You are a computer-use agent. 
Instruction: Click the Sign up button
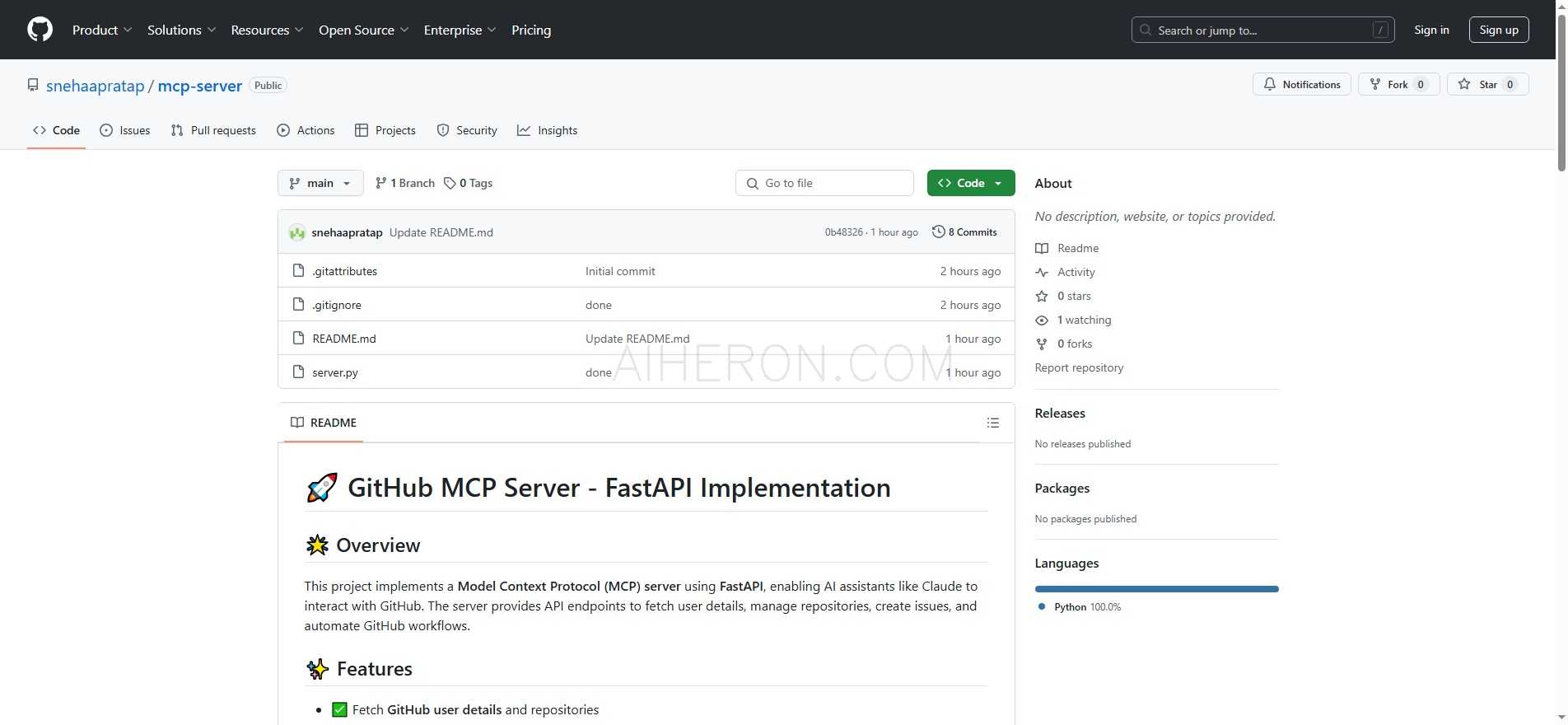(1499, 30)
